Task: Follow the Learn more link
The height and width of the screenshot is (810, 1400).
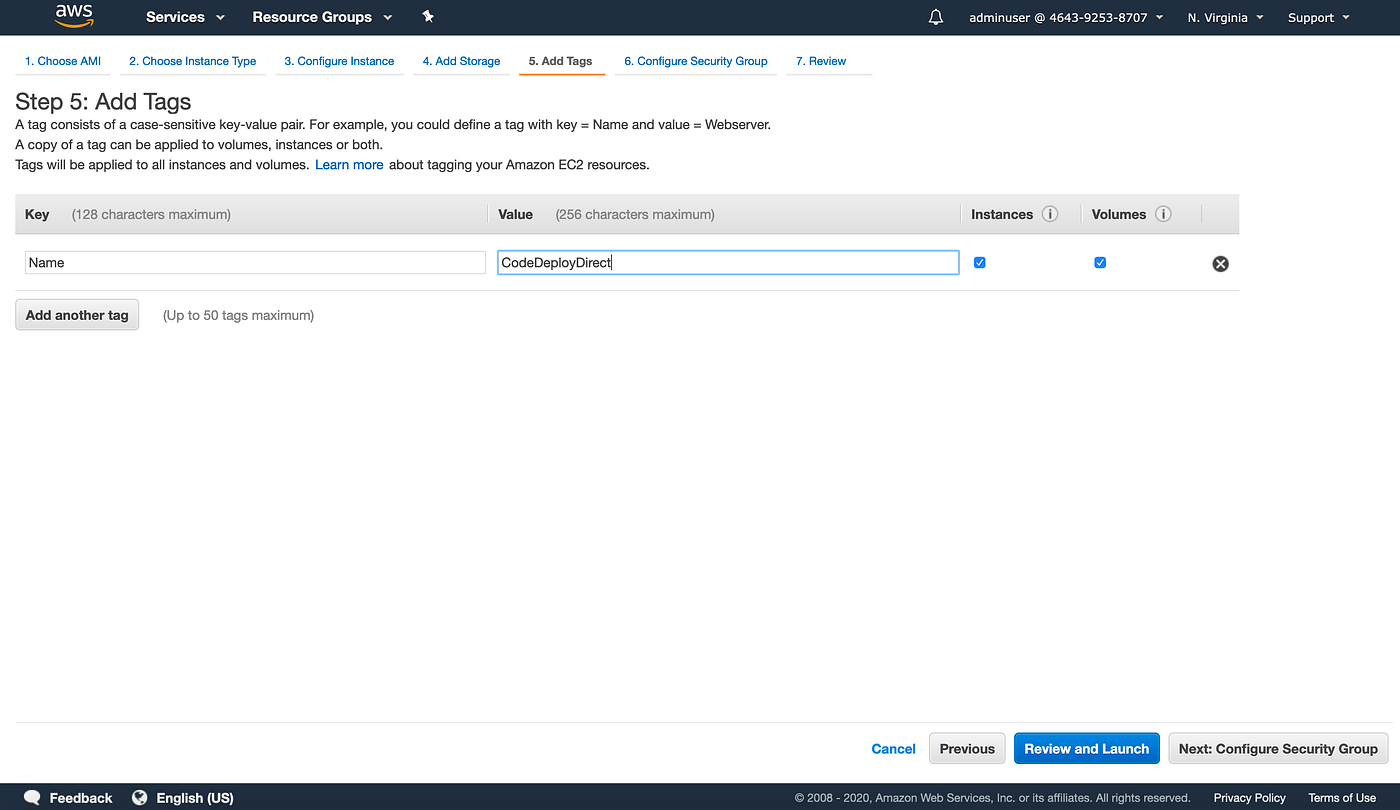Action: [x=349, y=164]
